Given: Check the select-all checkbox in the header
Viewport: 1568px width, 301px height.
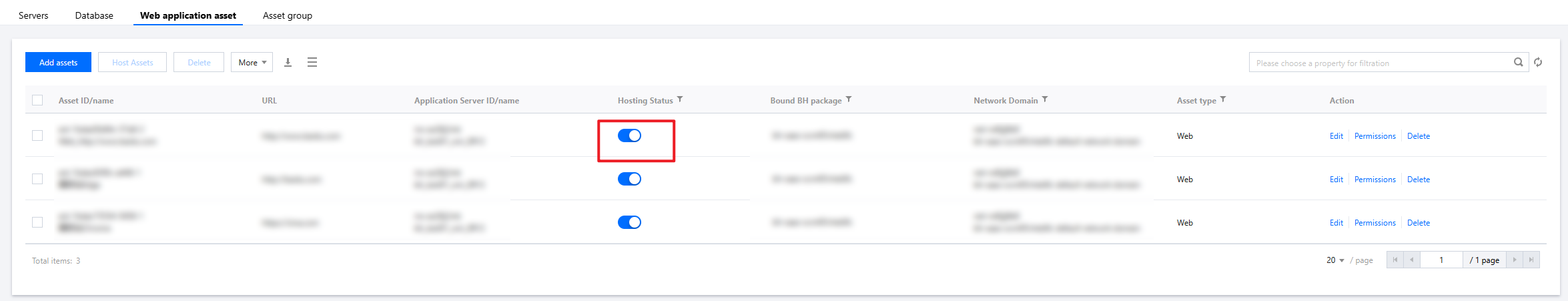Looking at the screenshot, I should (x=37, y=100).
